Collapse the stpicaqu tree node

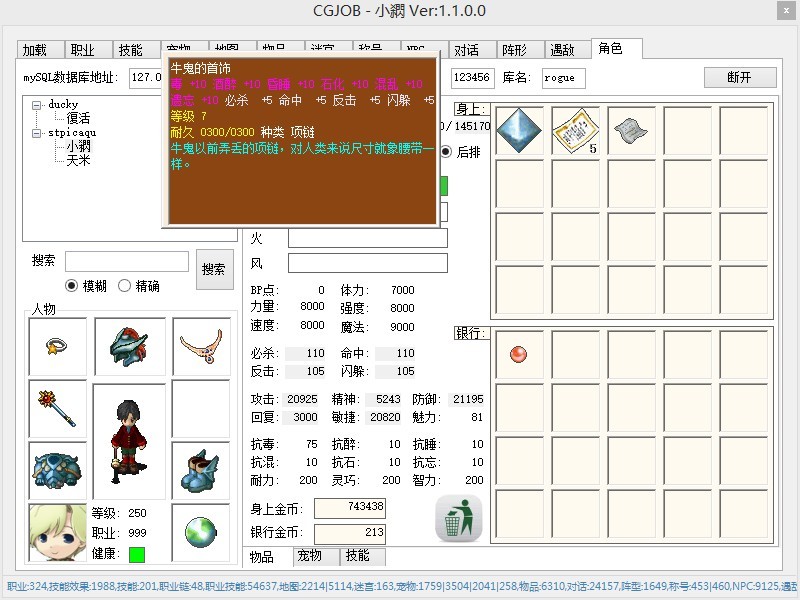coord(37,132)
